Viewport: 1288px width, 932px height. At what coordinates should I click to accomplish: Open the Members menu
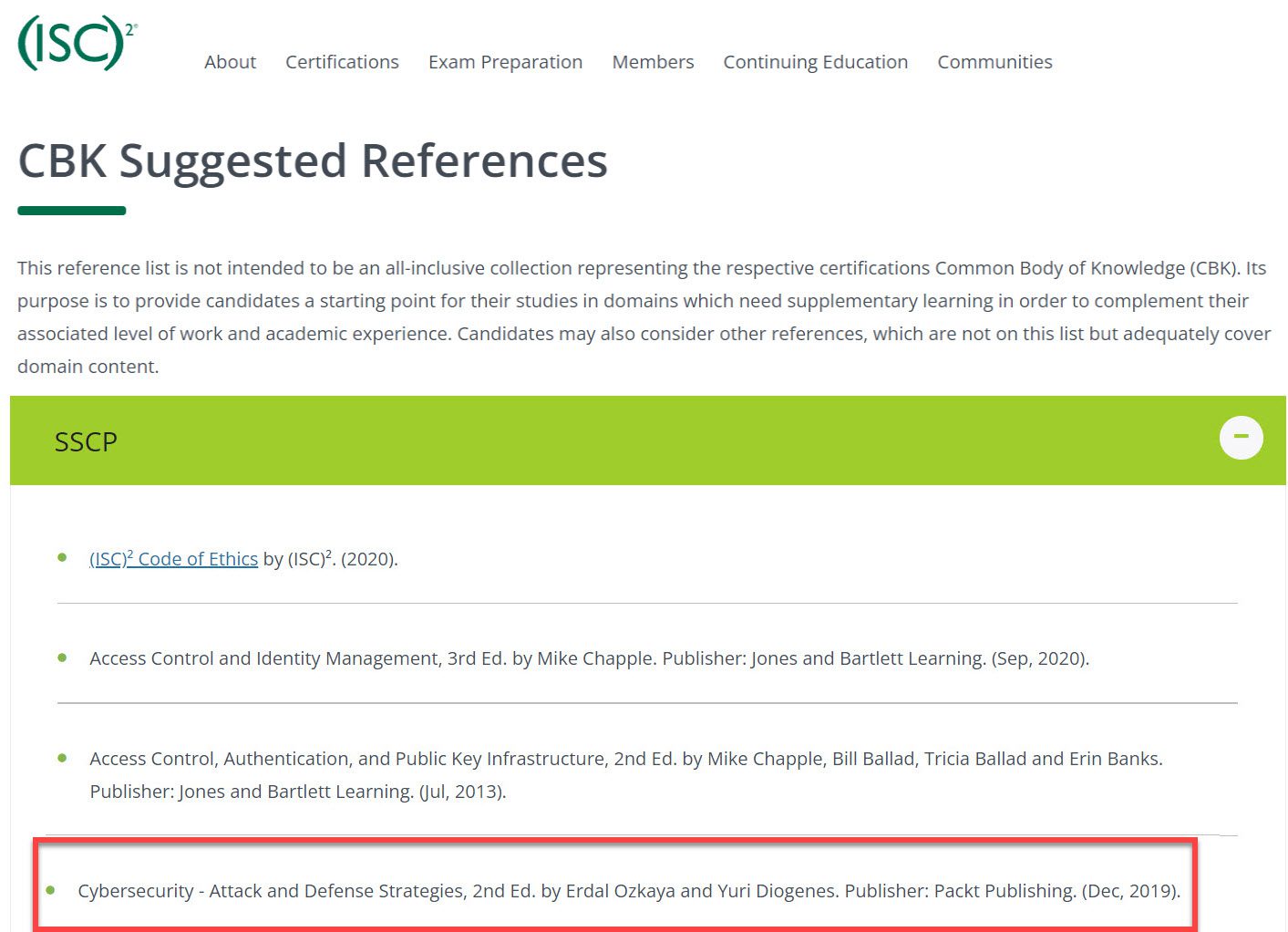tap(653, 62)
